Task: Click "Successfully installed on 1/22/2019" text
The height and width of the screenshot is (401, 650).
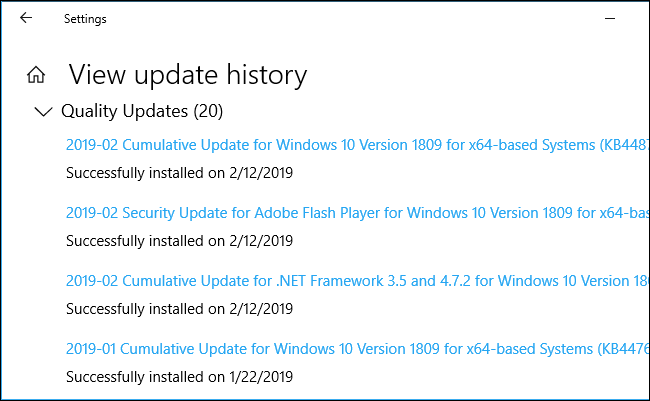Action: pyautogui.click(x=179, y=376)
